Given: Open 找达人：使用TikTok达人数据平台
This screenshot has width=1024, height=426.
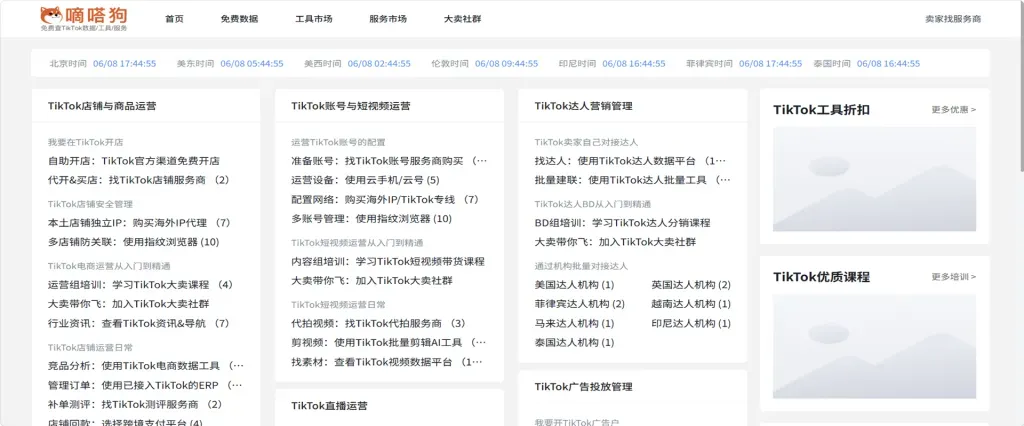Looking at the screenshot, I should (630, 161).
